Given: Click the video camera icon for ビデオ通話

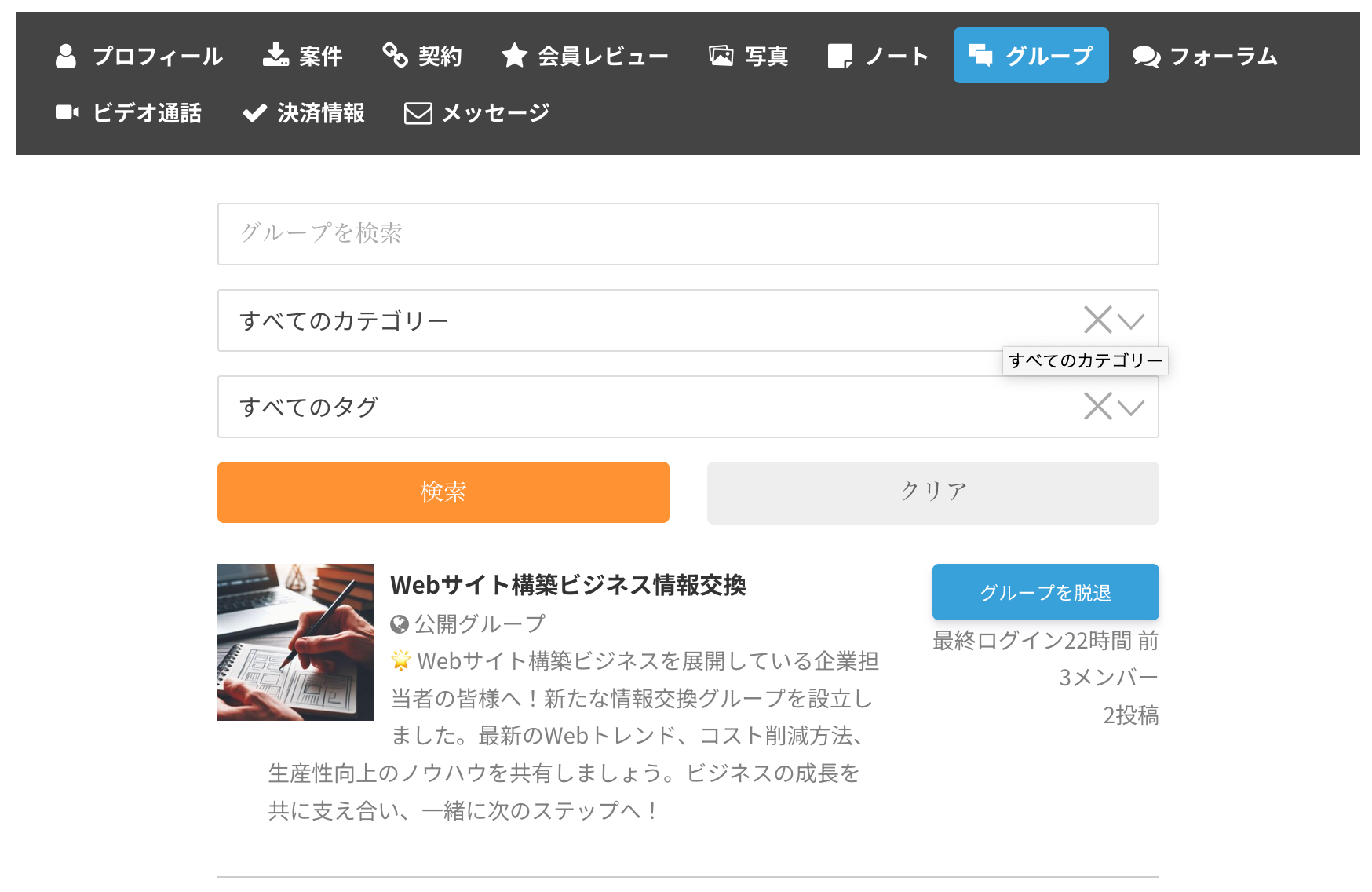Looking at the screenshot, I should [x=68, y=112].
